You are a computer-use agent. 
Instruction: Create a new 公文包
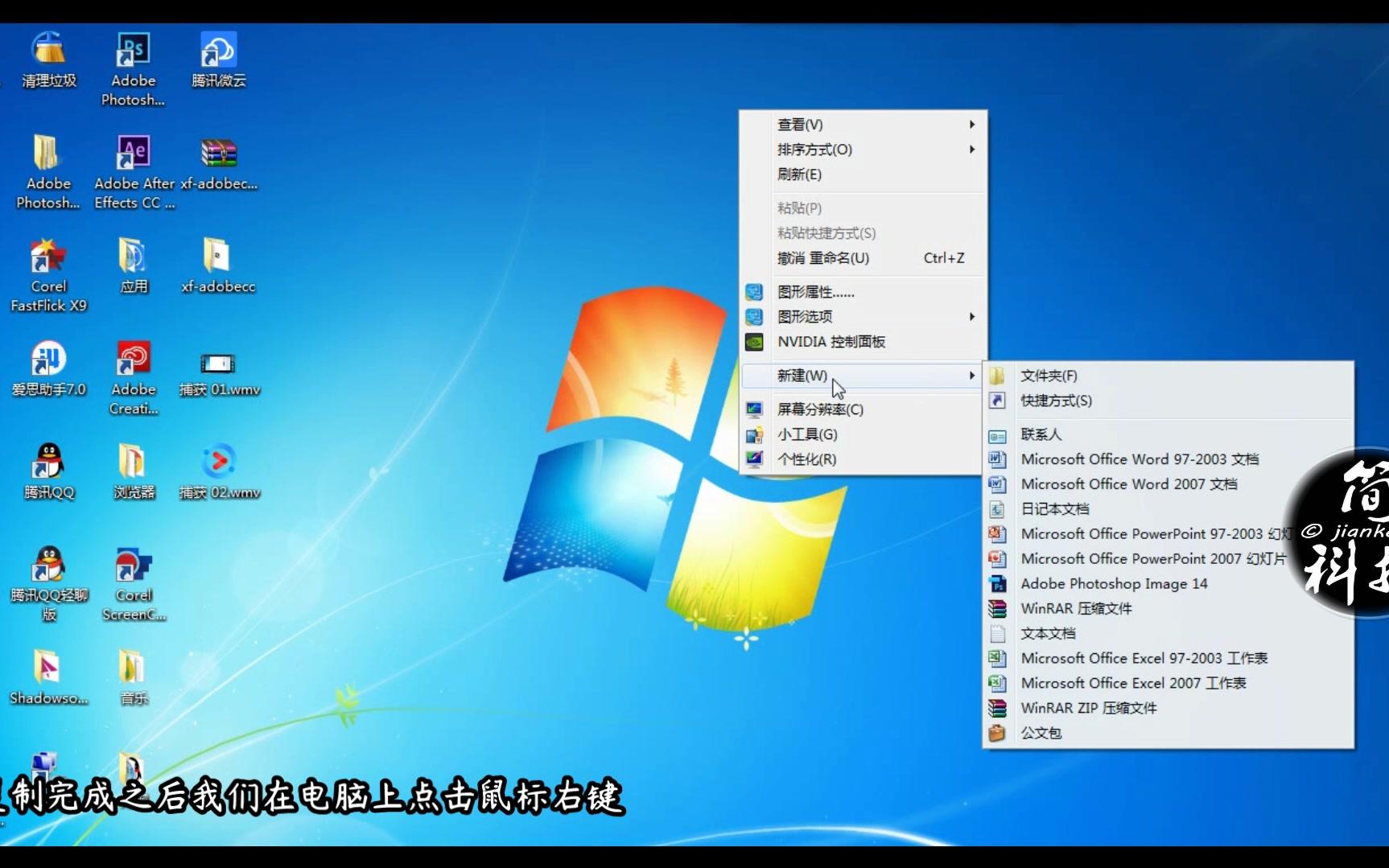pos(1168,734)
